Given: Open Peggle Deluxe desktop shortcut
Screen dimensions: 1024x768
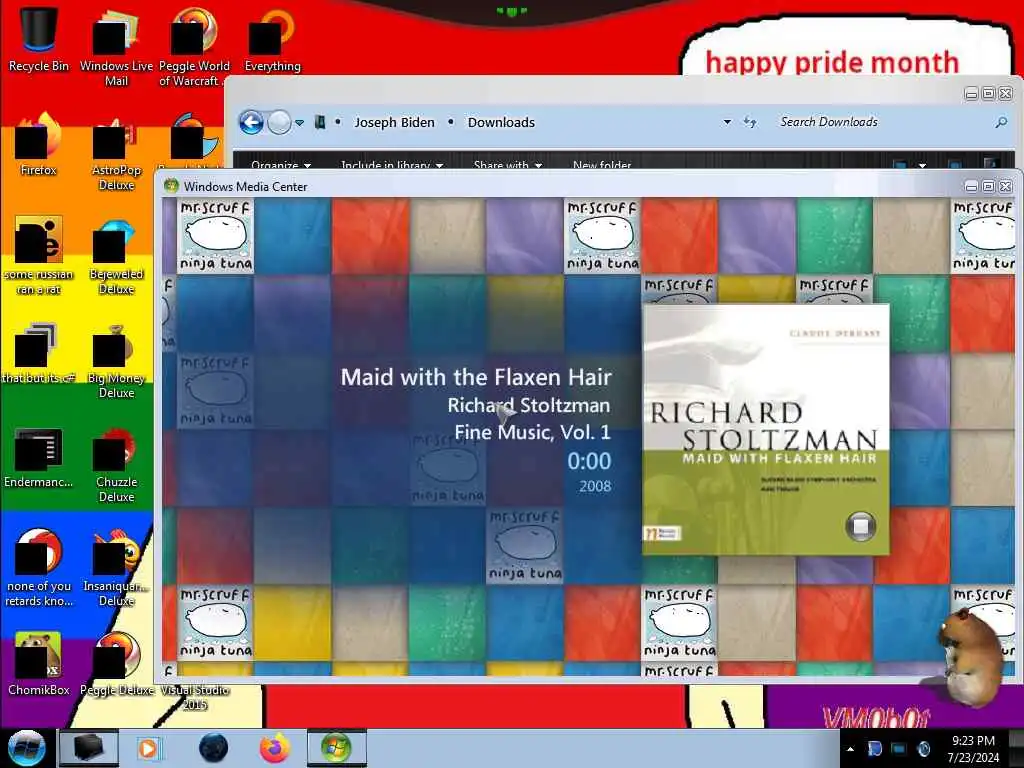Looking at the screenshot, I should [x=116, y=665].
